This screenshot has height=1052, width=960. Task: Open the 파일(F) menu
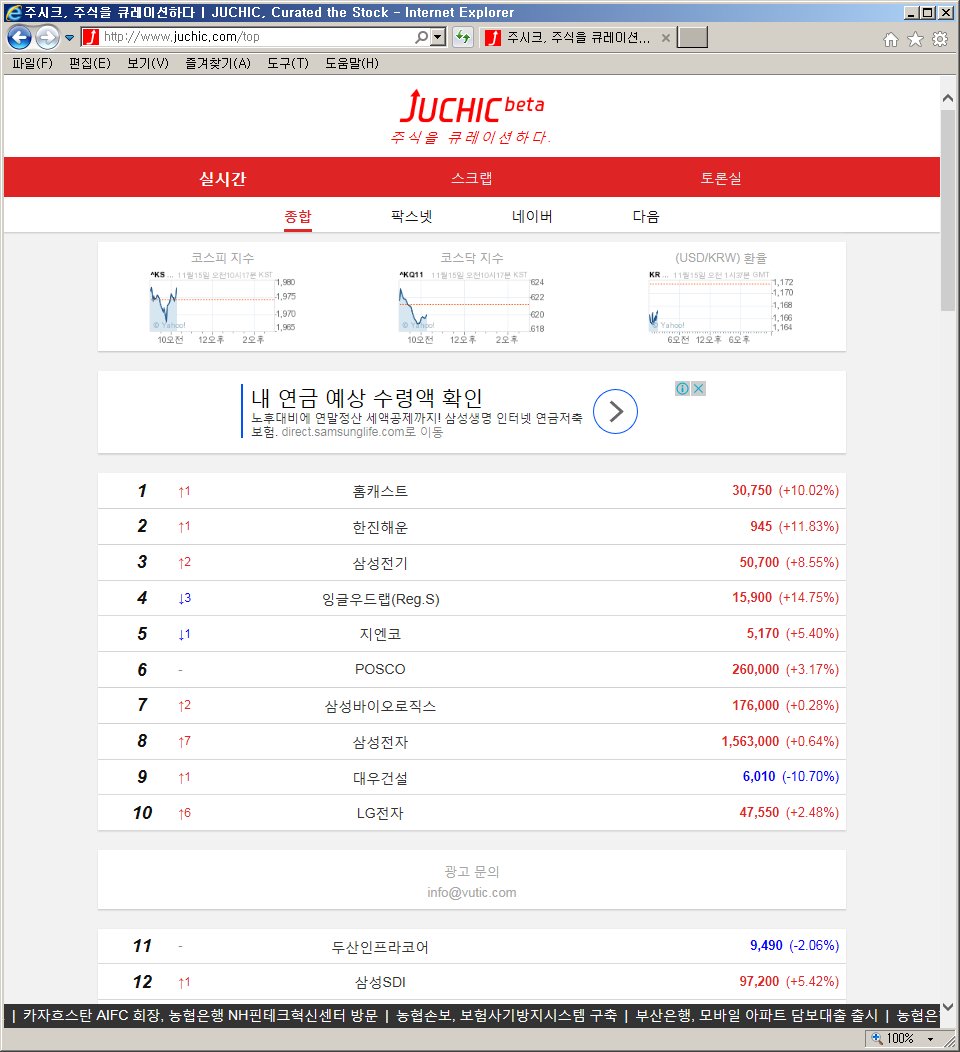(x=32, y=63)
